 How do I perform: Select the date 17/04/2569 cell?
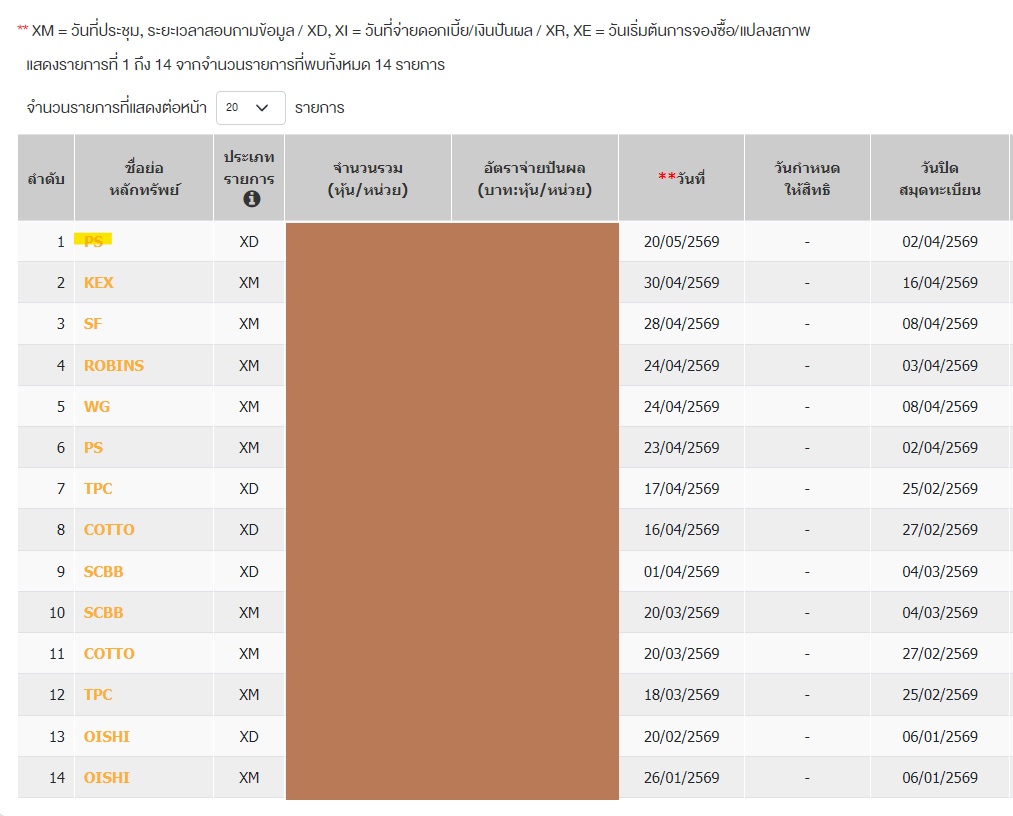coord(682,489)
